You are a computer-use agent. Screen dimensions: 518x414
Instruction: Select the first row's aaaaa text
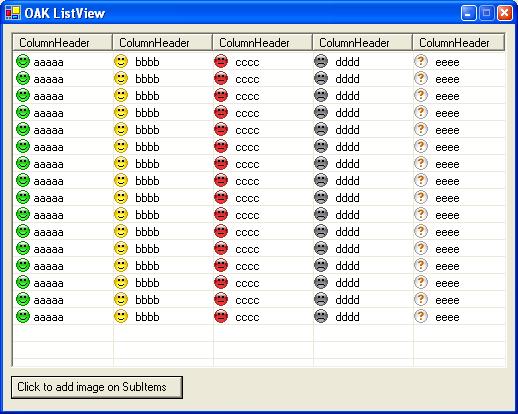click(x=49, y=62)
